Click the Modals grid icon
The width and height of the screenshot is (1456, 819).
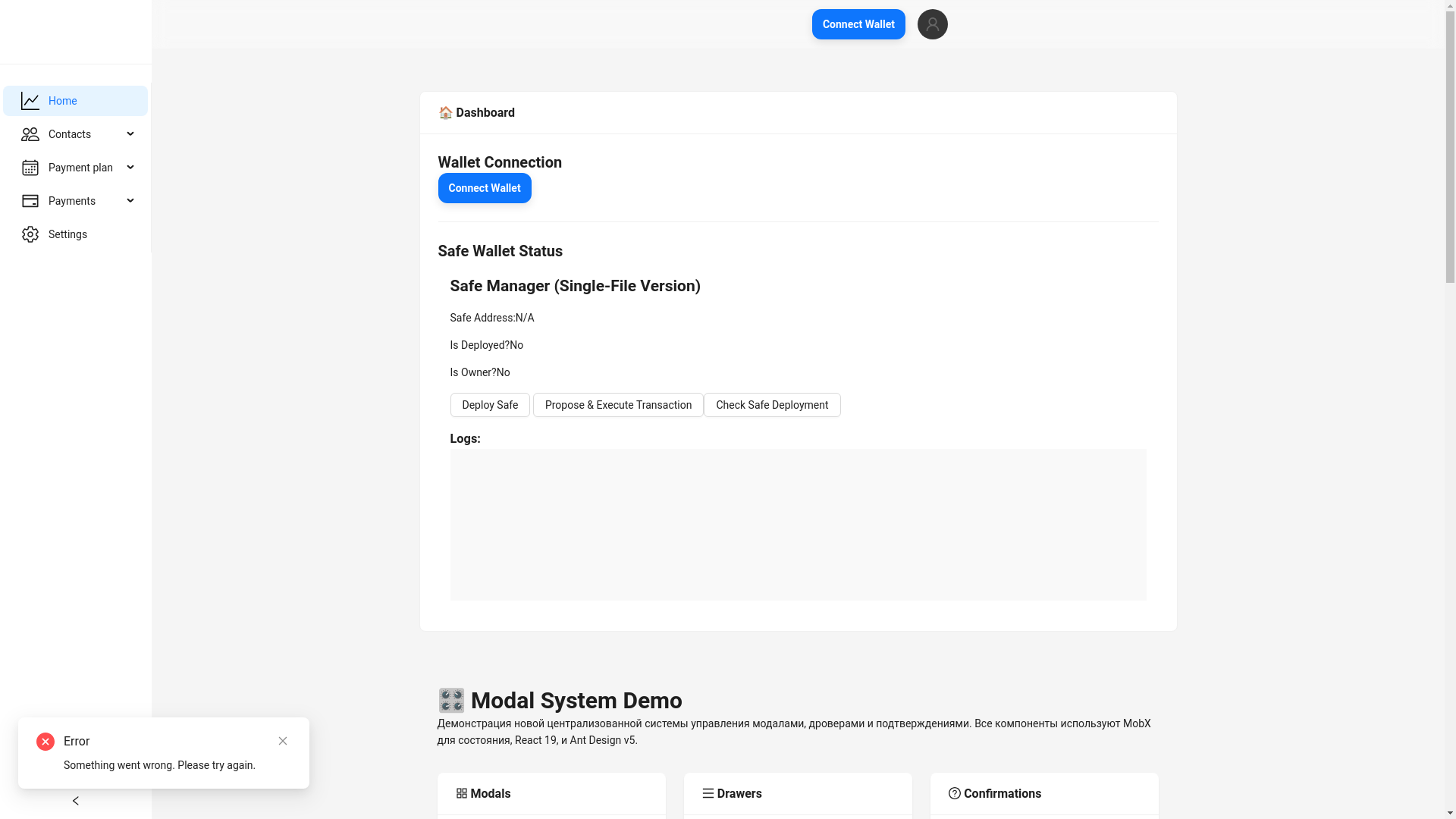pos(461,793)
